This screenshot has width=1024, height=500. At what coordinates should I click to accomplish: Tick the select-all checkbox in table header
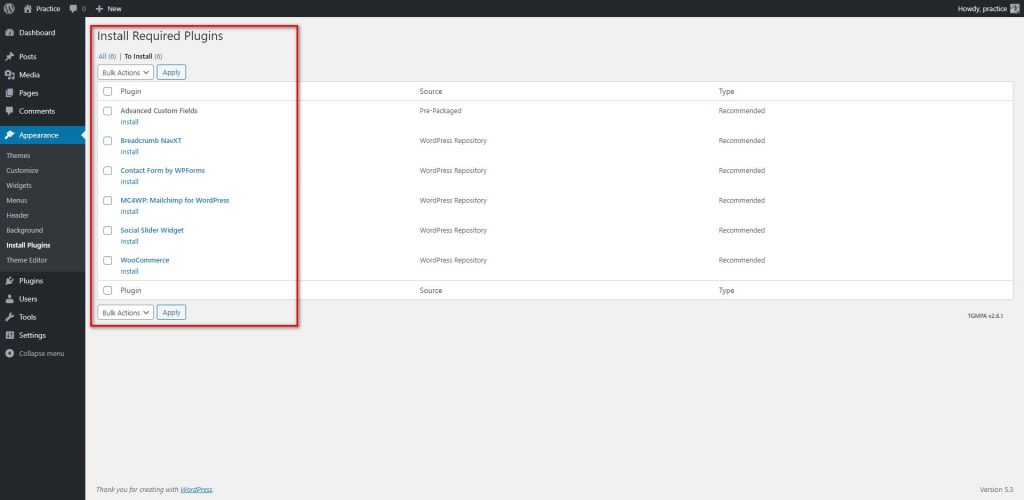108,91
